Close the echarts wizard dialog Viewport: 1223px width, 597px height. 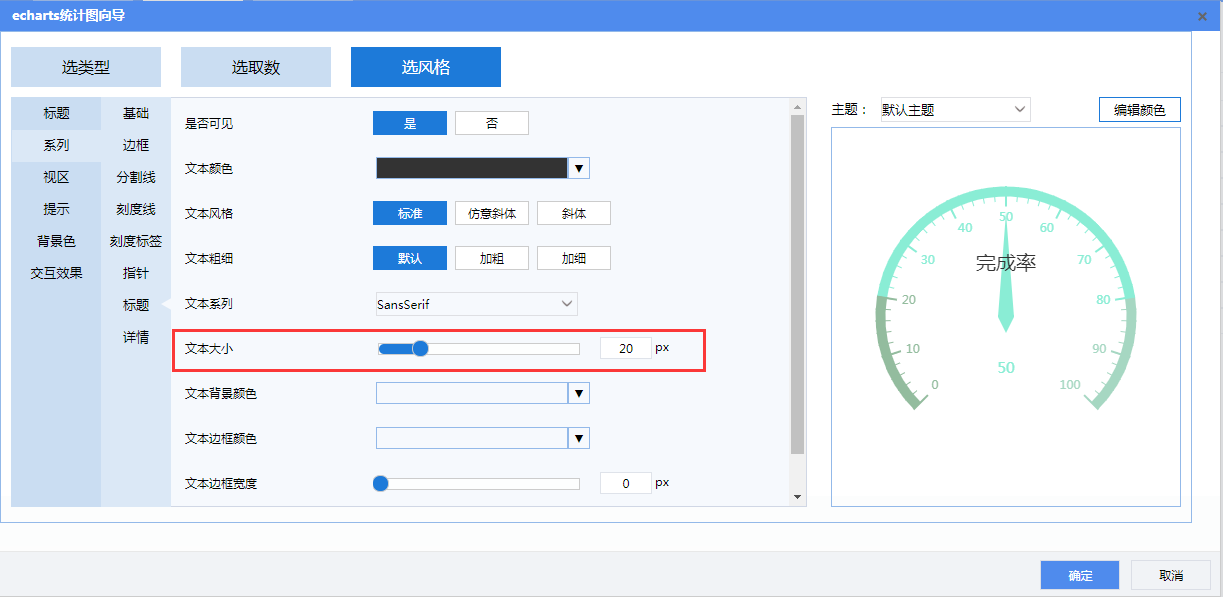[1201, 16]
